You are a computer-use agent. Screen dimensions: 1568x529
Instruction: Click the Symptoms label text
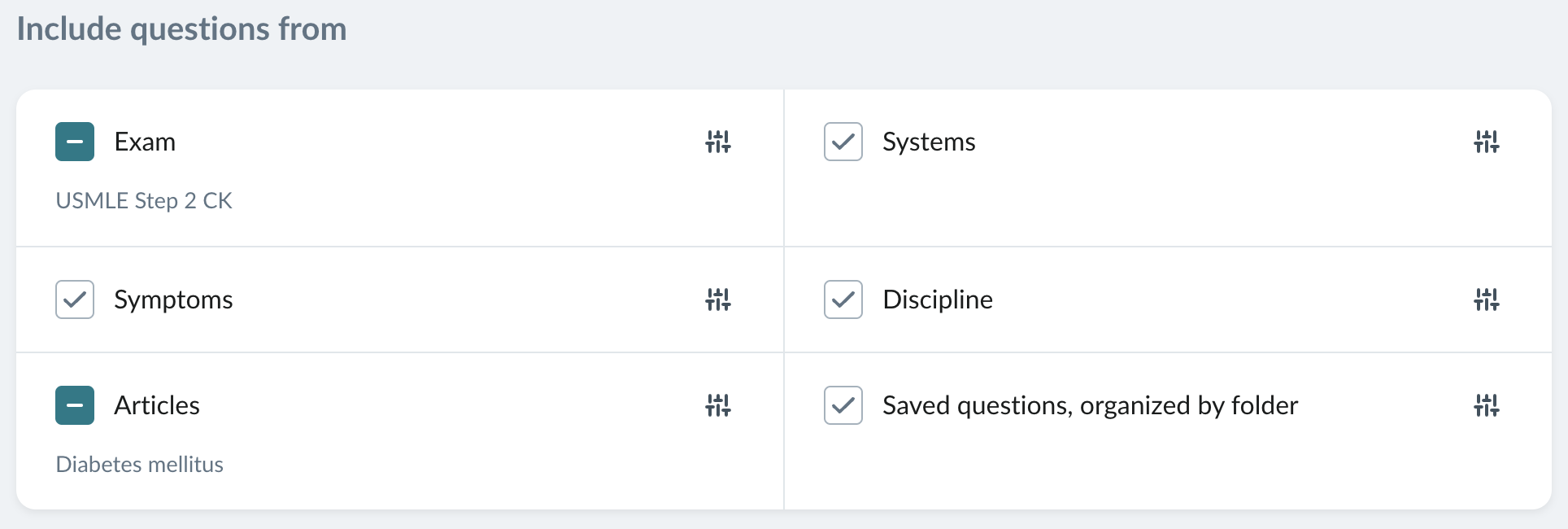173,299
